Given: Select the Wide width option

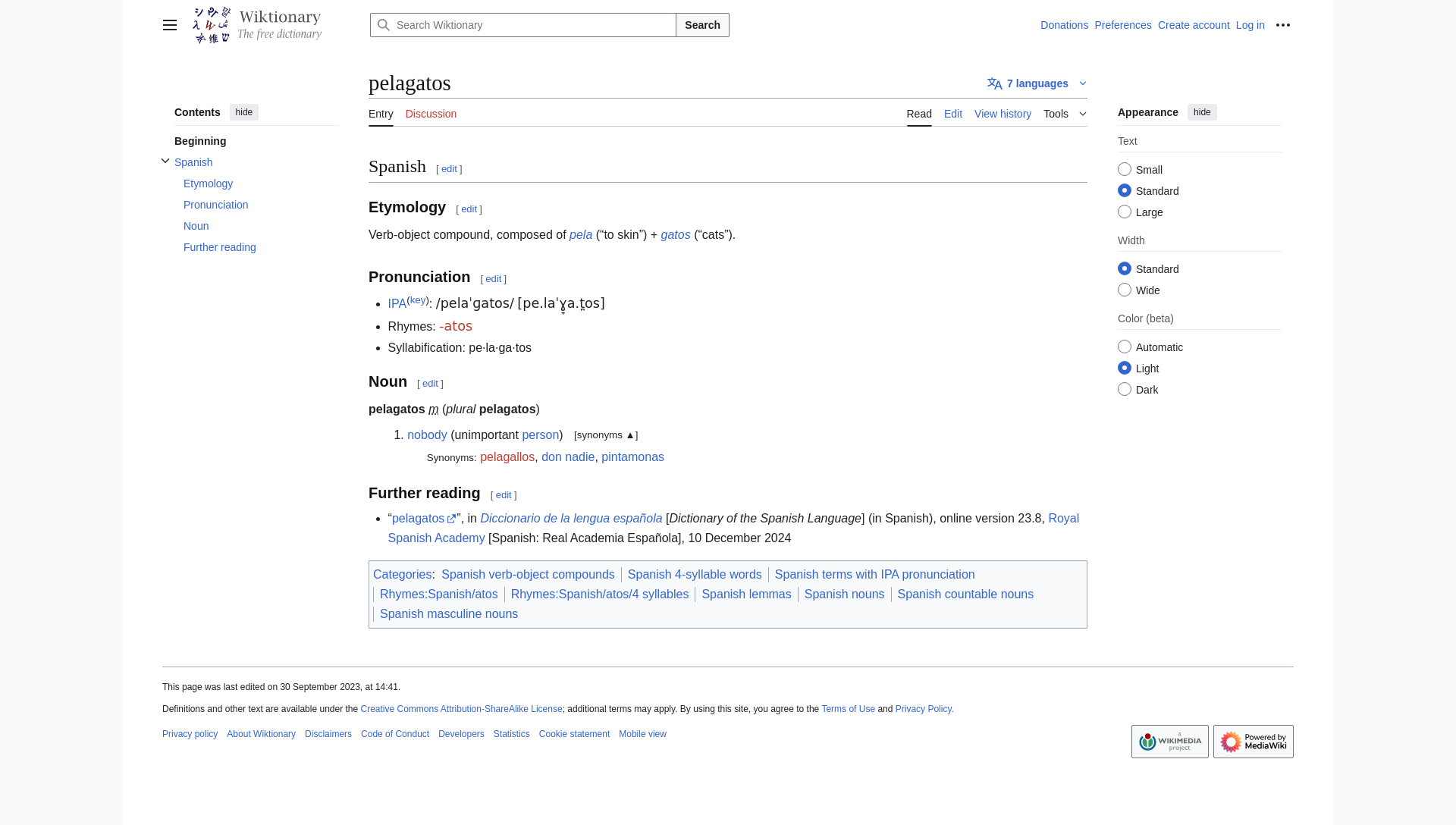Looking at the screenshot, I should pyautogui.click(x=1125, y=290).
